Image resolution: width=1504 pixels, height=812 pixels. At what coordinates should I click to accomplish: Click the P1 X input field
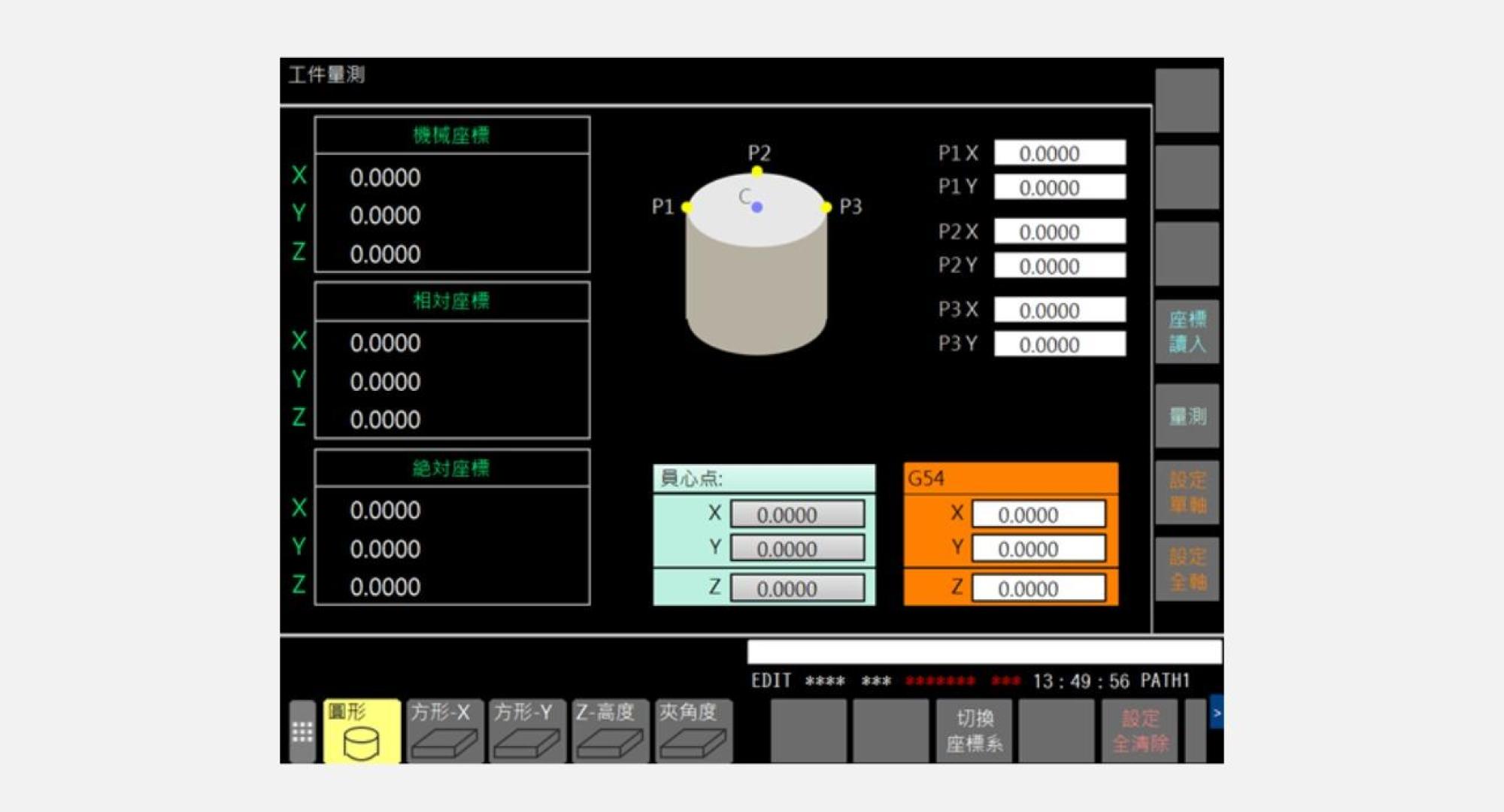1060,153
